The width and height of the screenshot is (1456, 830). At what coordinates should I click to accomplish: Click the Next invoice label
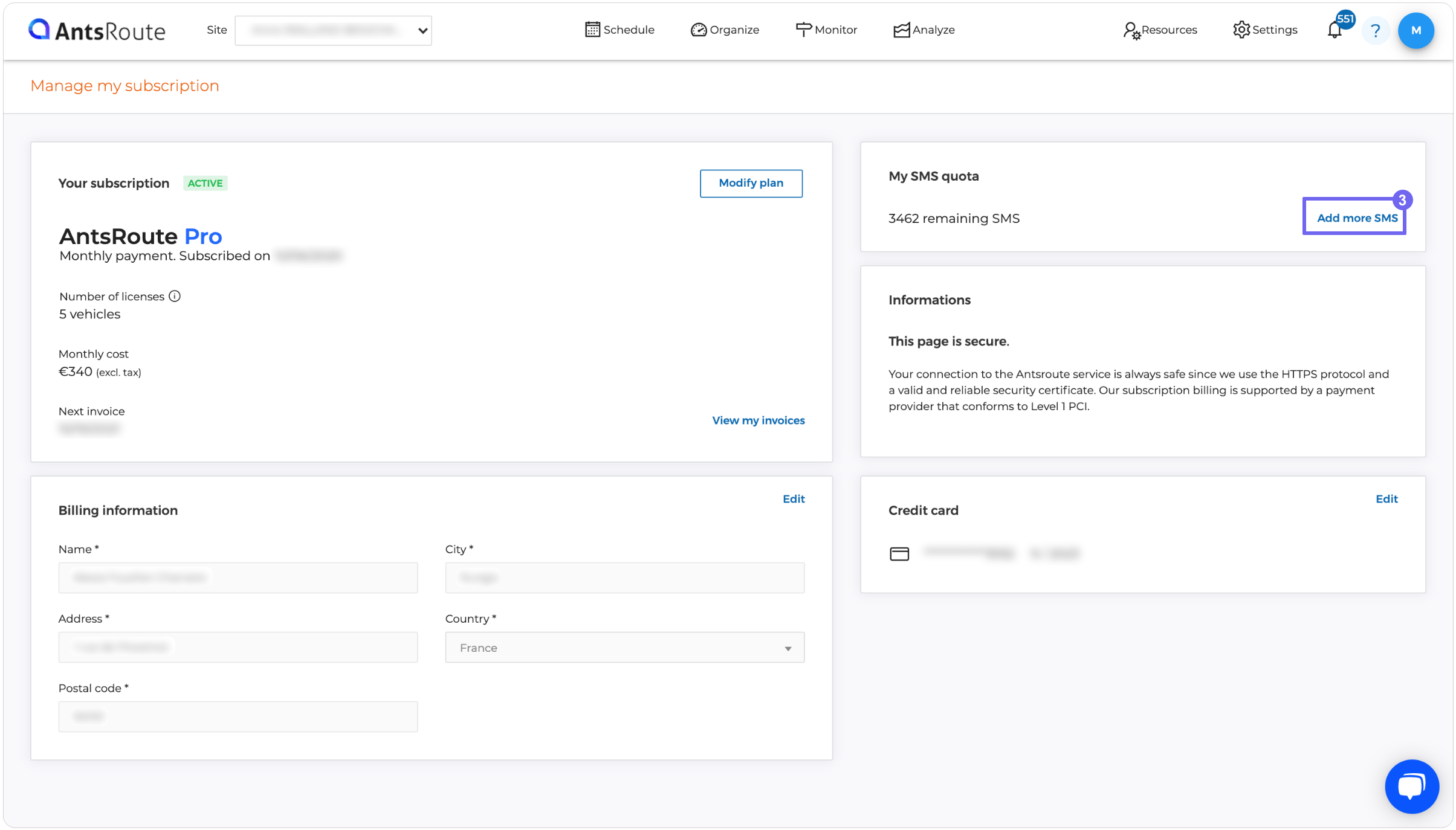pyautogui.click(x=91, y=411)
